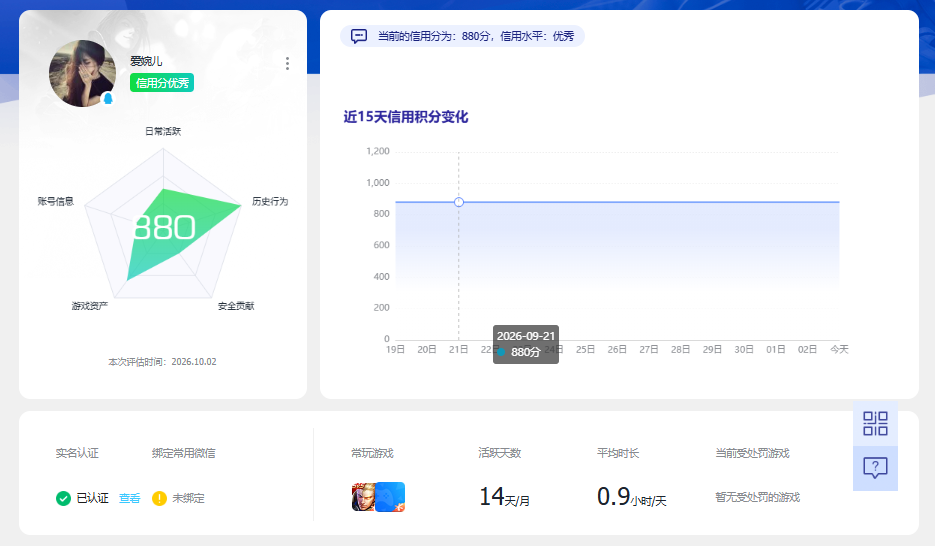Open the help question bubble icon
Viewport: 935px width, 546px height.
(875, 469)
